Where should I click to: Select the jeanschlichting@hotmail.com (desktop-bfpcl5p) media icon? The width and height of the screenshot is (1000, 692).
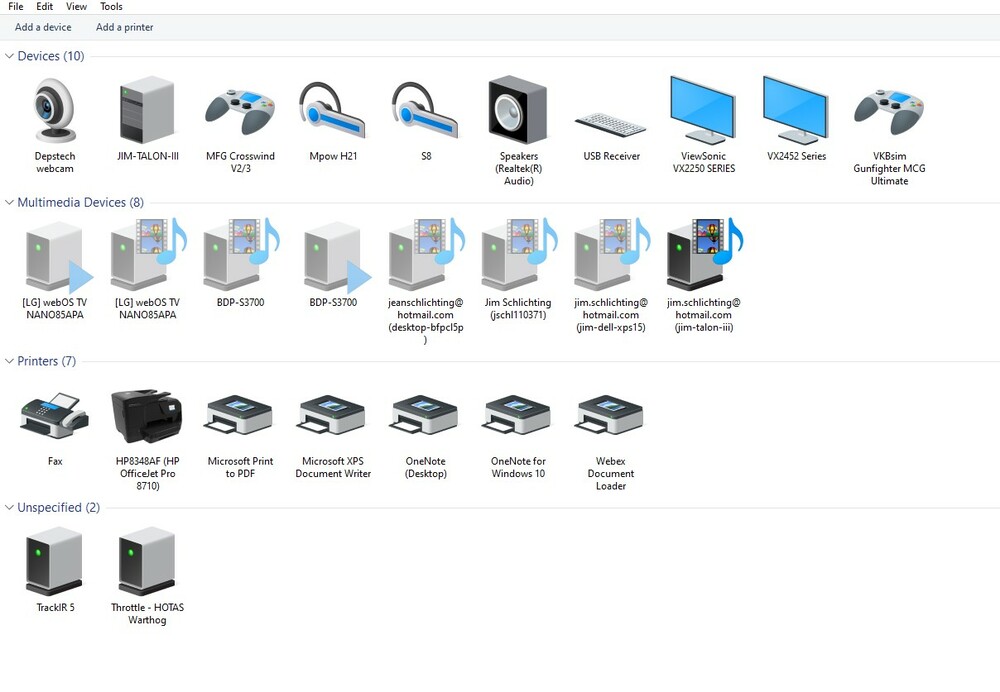426,254
